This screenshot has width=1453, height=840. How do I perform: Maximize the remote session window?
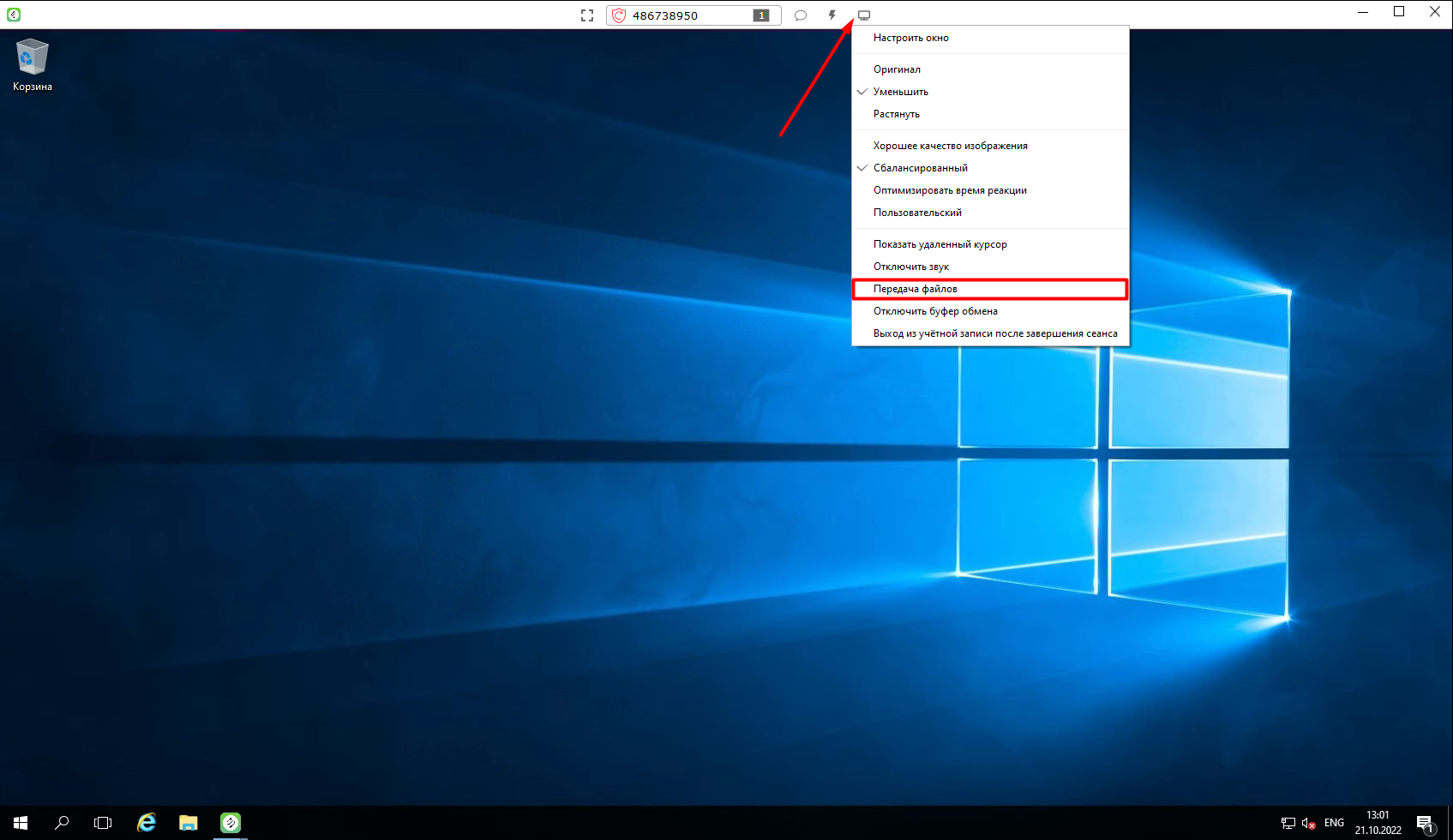[1399, 12]
